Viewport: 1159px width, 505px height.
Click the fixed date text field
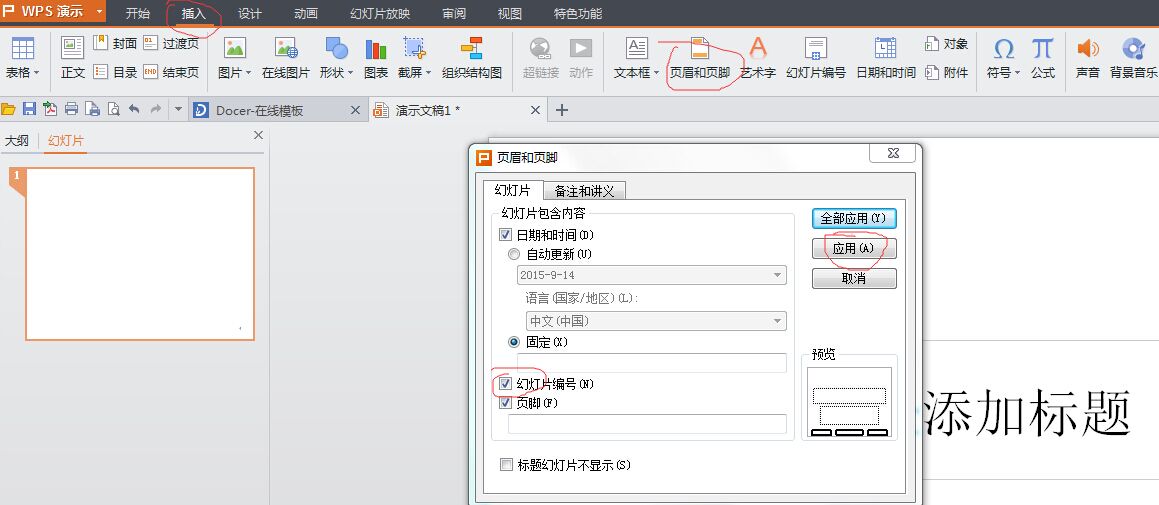click(651, 363)
